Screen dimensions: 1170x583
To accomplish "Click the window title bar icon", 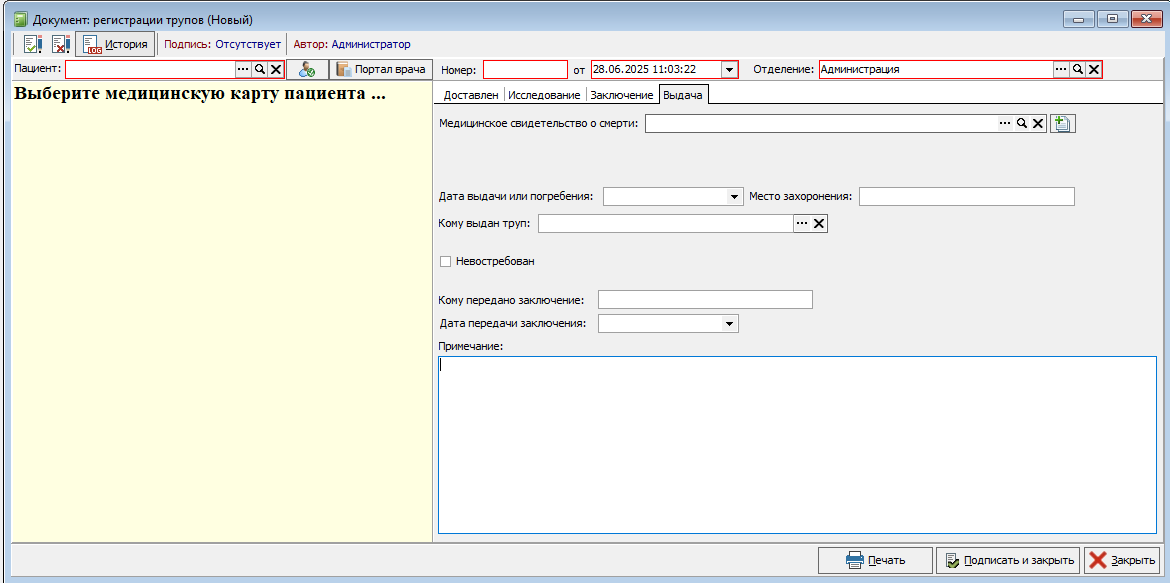I will tap(21, 19).
